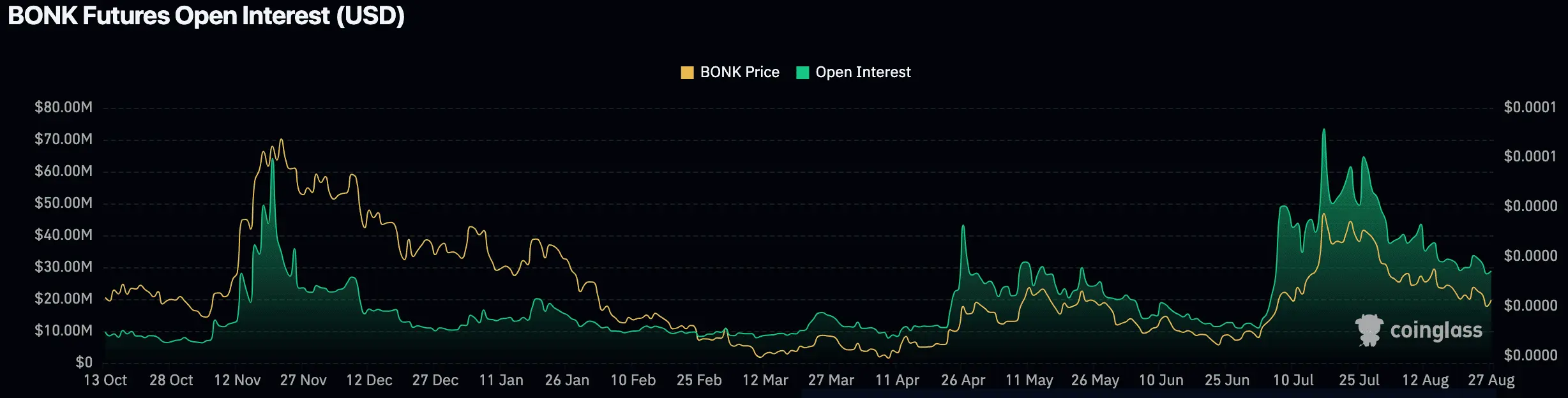
Task: Click the green Open Interest legend swatch
Action: tap(803, 73)
